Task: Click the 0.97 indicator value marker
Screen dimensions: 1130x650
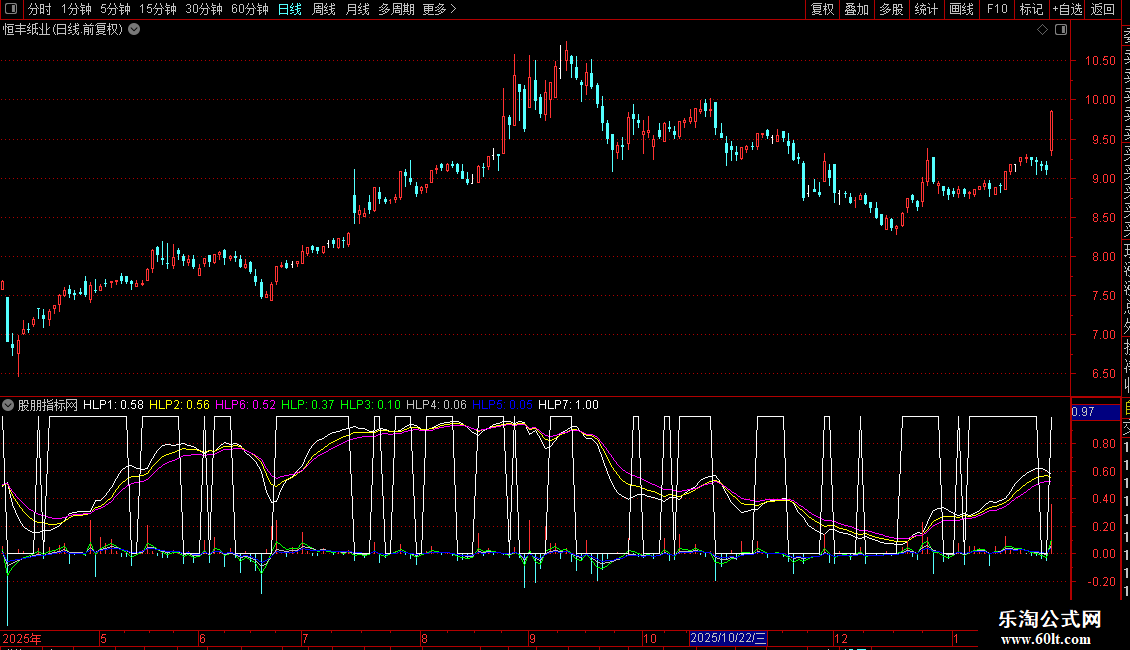Action: (1083, 412)
